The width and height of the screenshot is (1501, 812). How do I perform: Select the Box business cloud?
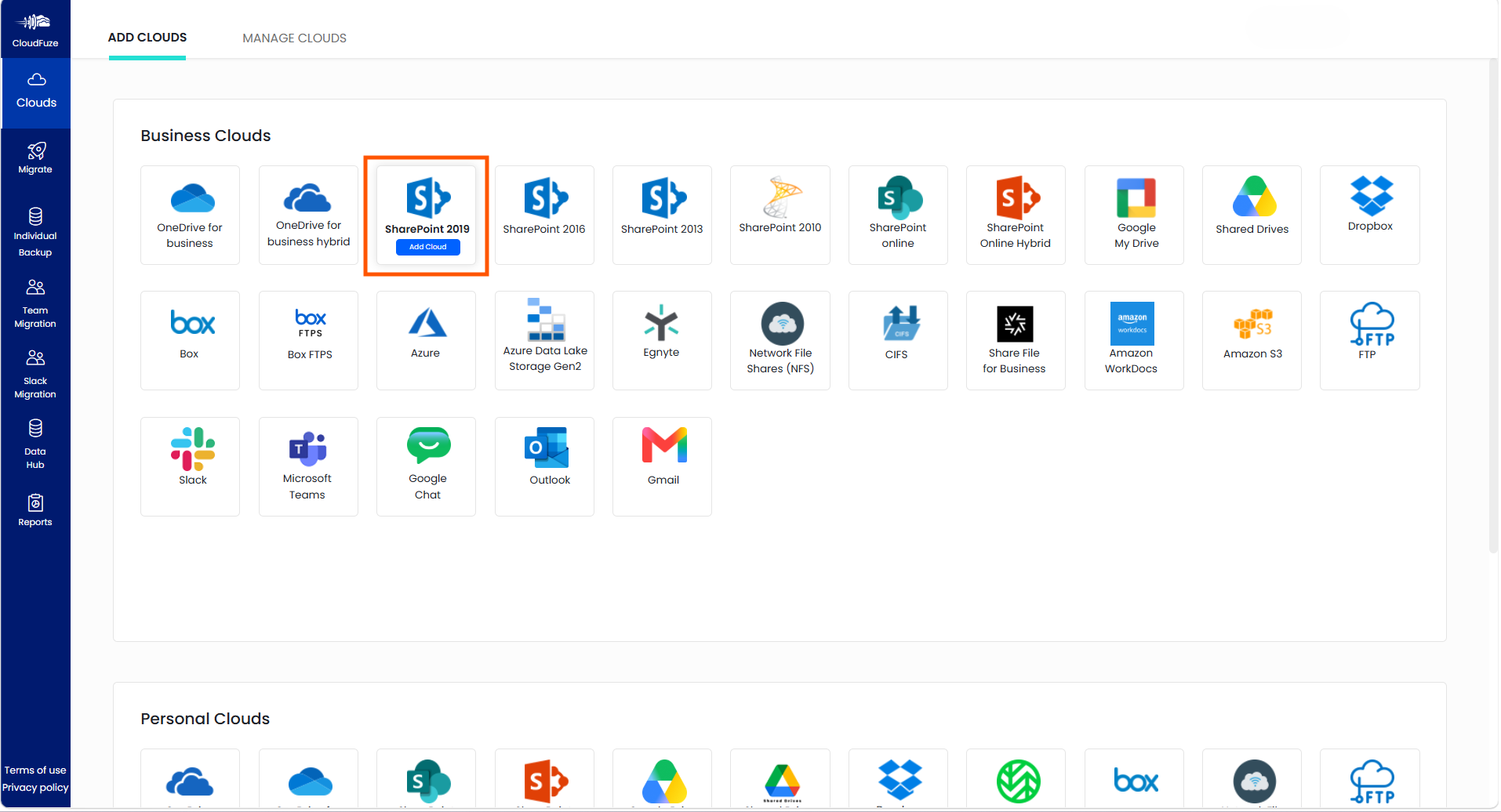coord(190,340)
